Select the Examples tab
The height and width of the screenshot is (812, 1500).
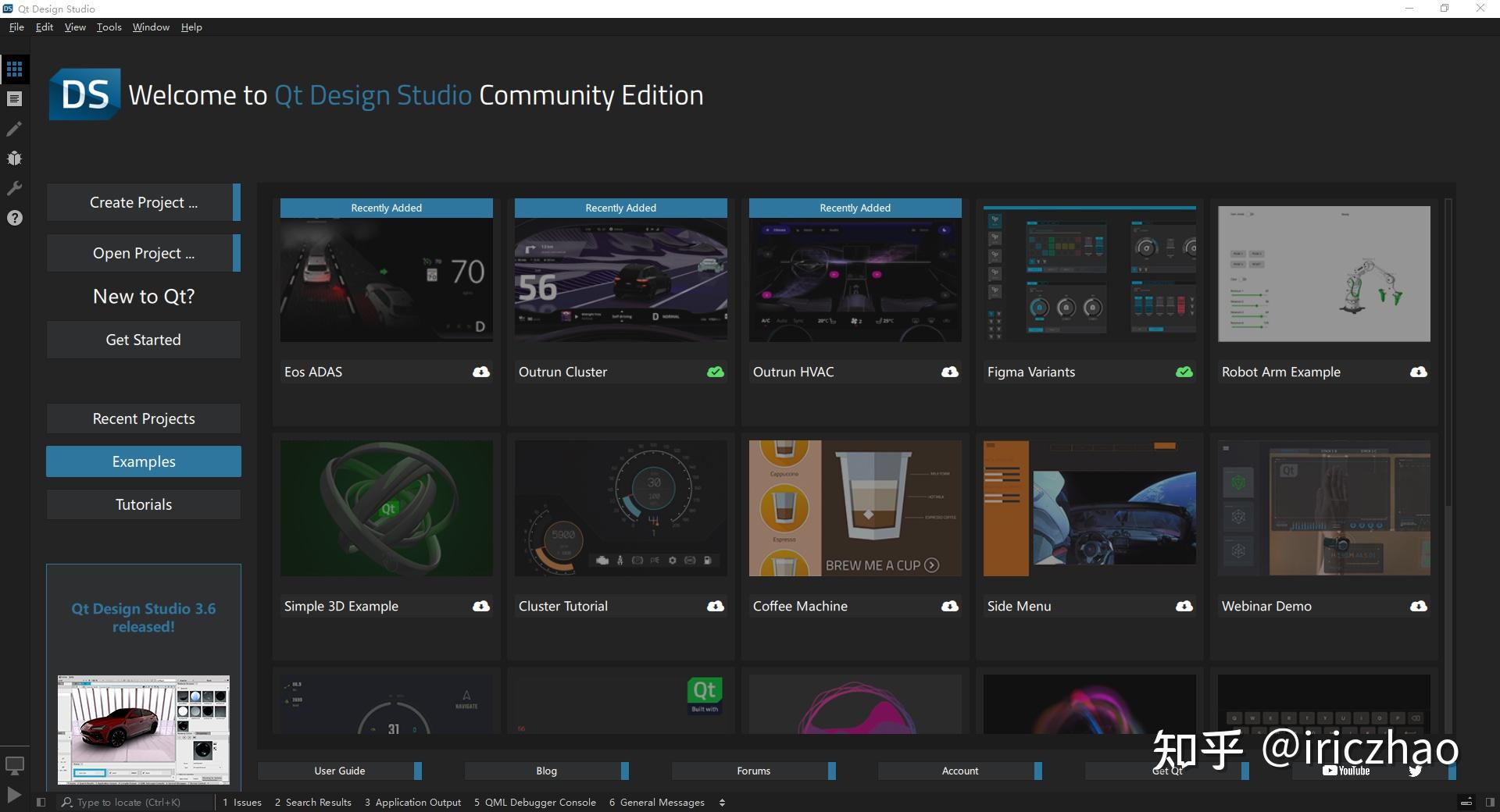point(144,461)
